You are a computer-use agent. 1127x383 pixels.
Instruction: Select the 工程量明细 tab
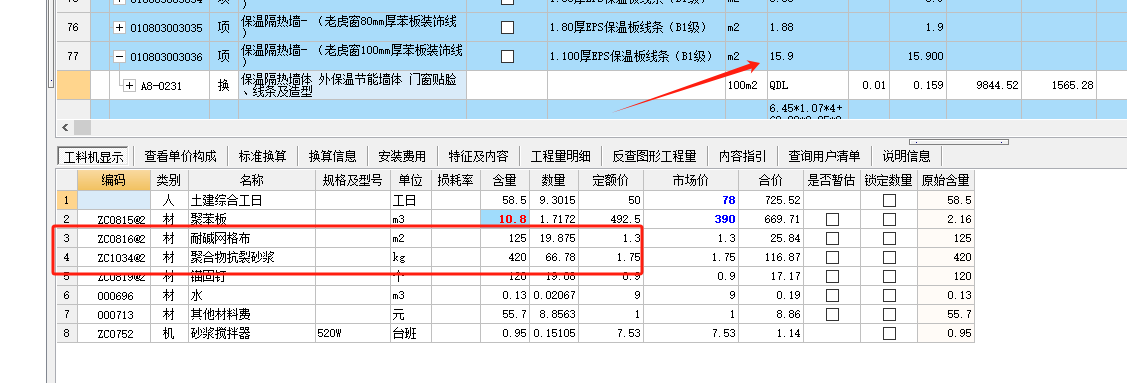click(x=561, y=156)
